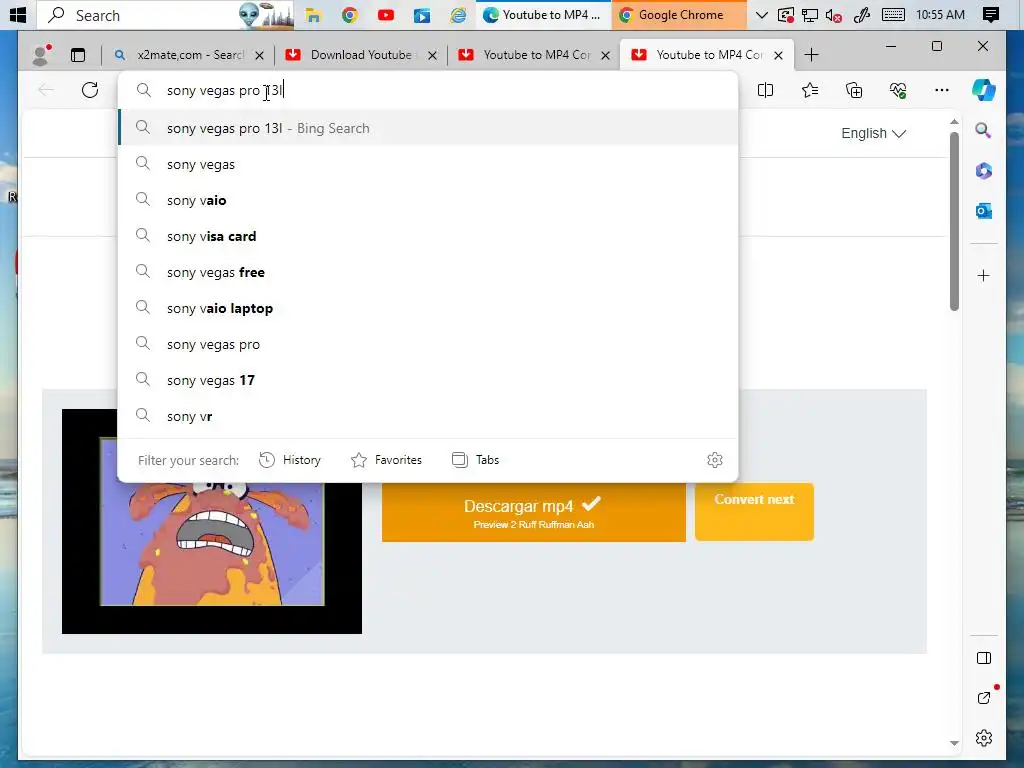This screenshot has height=768, width=1024.
Task: Click the Descargar mp4 button
Action: point(534,512)
